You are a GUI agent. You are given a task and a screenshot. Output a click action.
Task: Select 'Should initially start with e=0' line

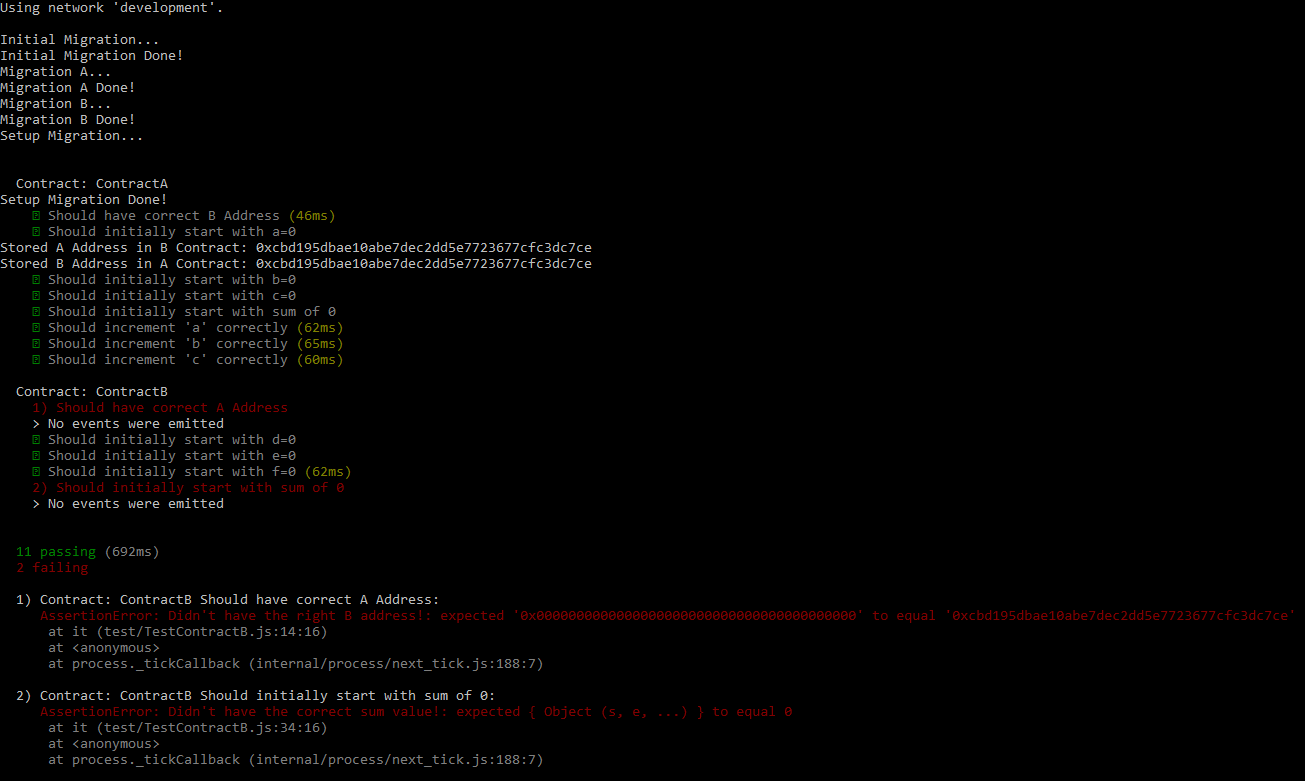click(164, 456)
